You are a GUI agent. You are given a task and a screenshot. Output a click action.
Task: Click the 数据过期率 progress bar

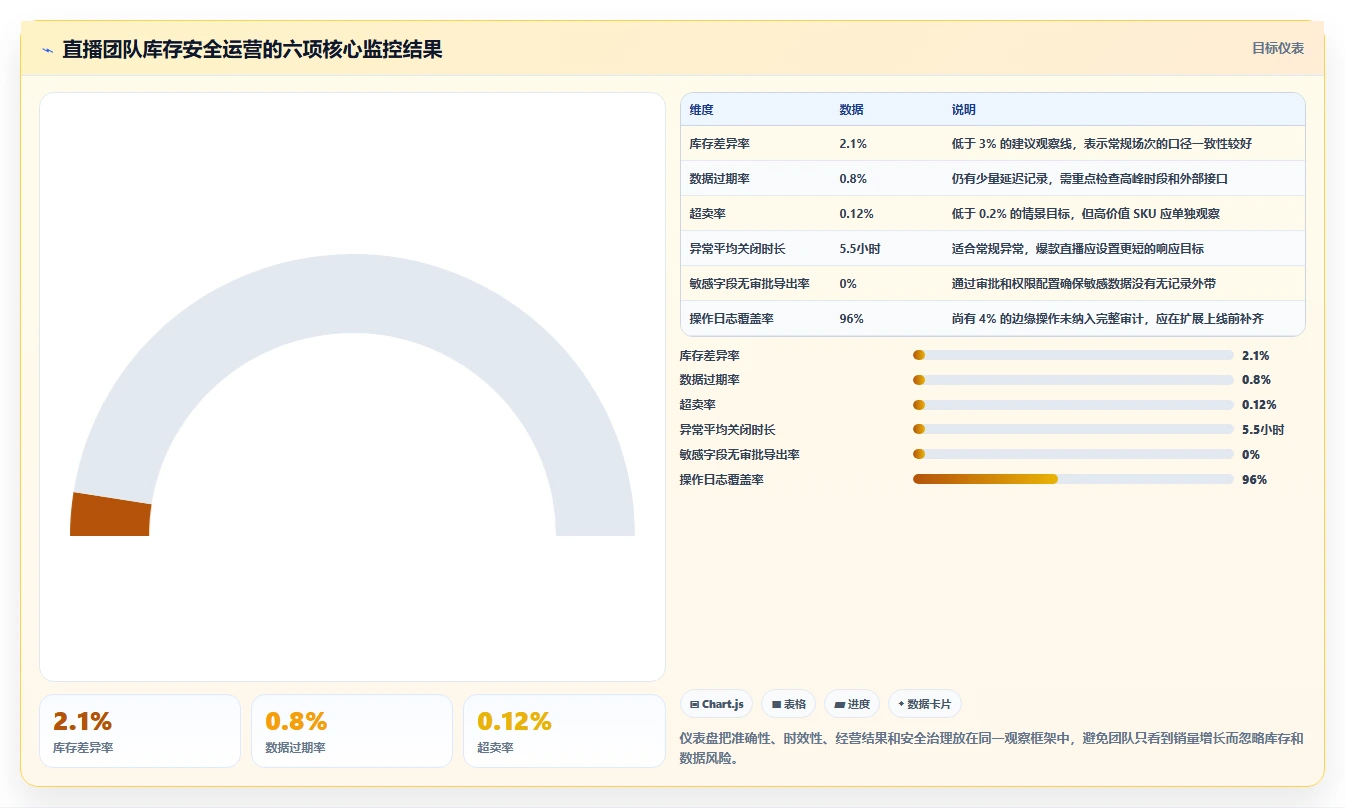click(1073, 380)
